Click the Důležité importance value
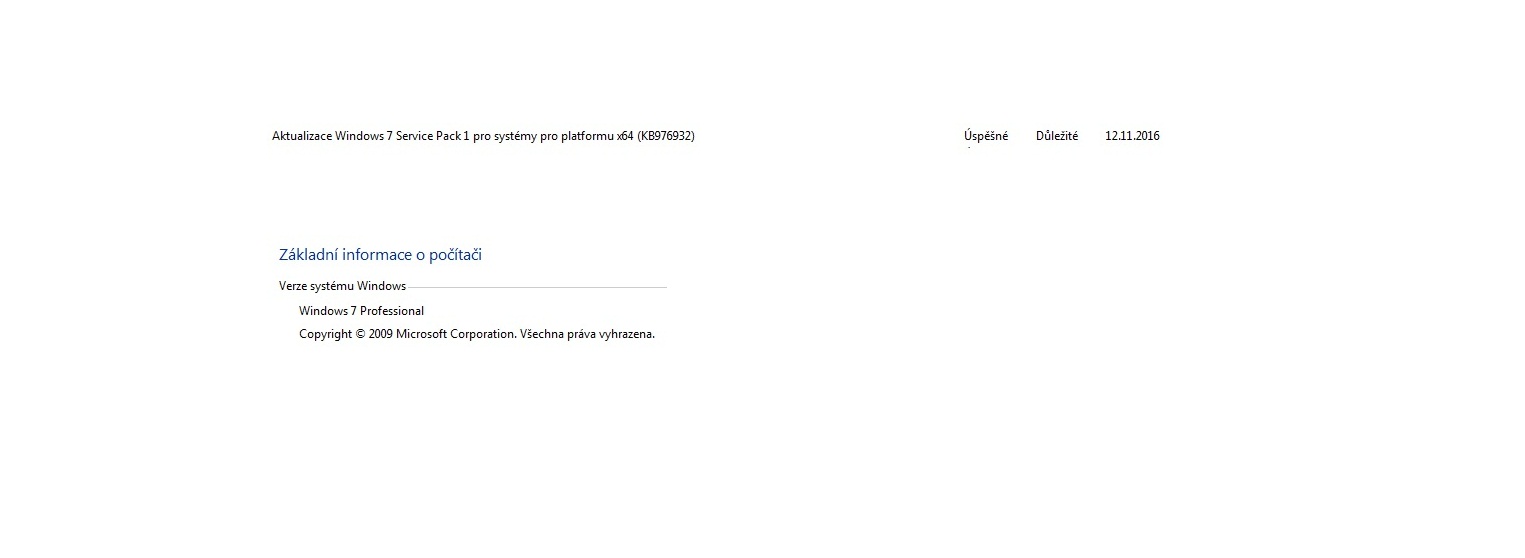 point(1057,136)
